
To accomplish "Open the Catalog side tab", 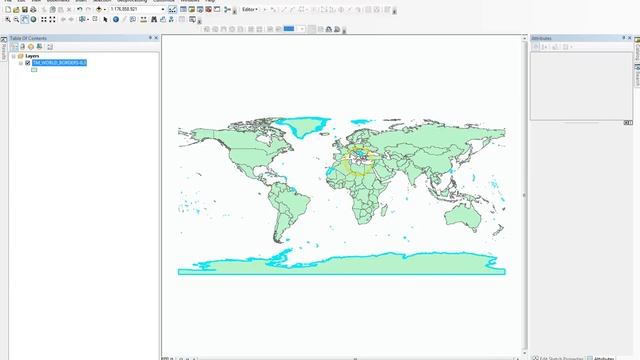I will point(637,49).
